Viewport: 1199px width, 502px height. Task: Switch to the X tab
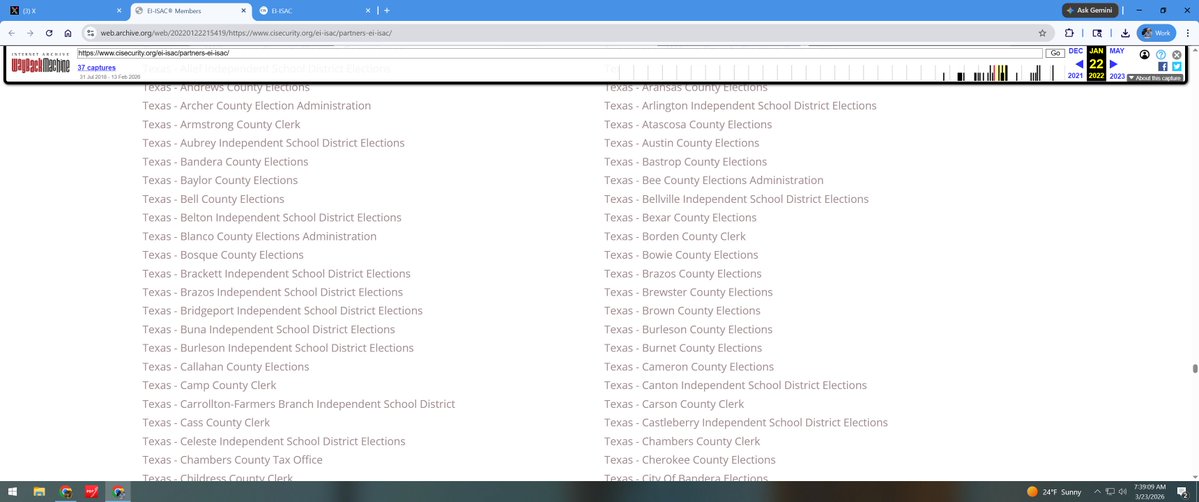(x=60, y=10)
